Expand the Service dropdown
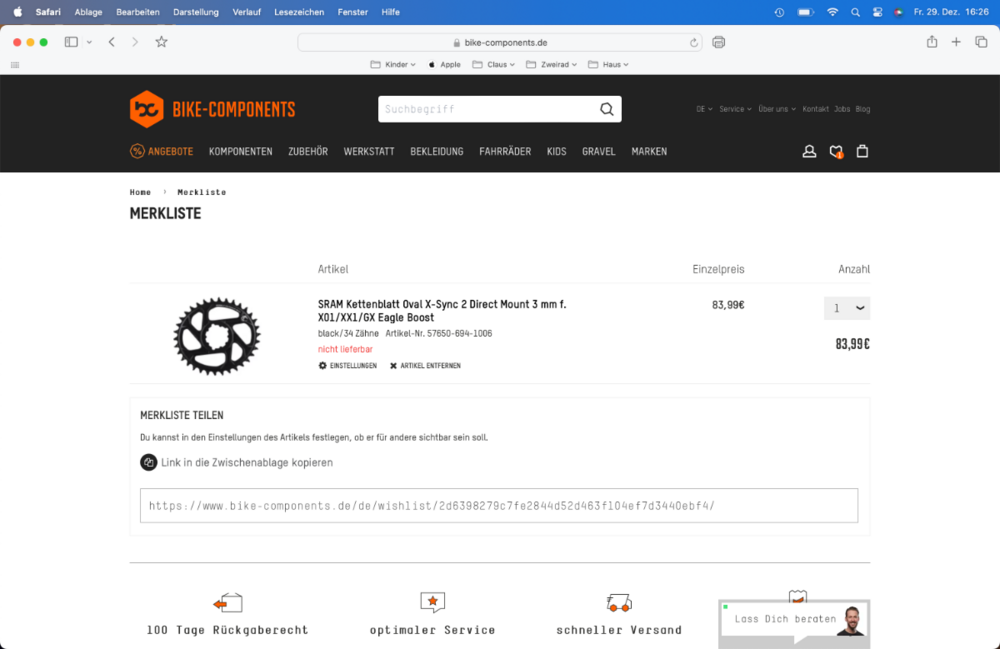1000x649 pixels. tap(735, 109)
